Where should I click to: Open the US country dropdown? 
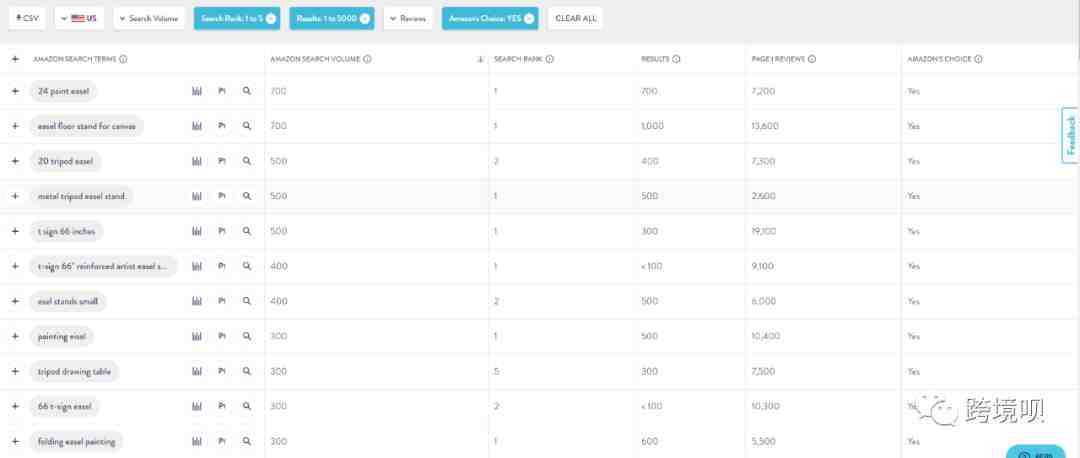(79, 19)
